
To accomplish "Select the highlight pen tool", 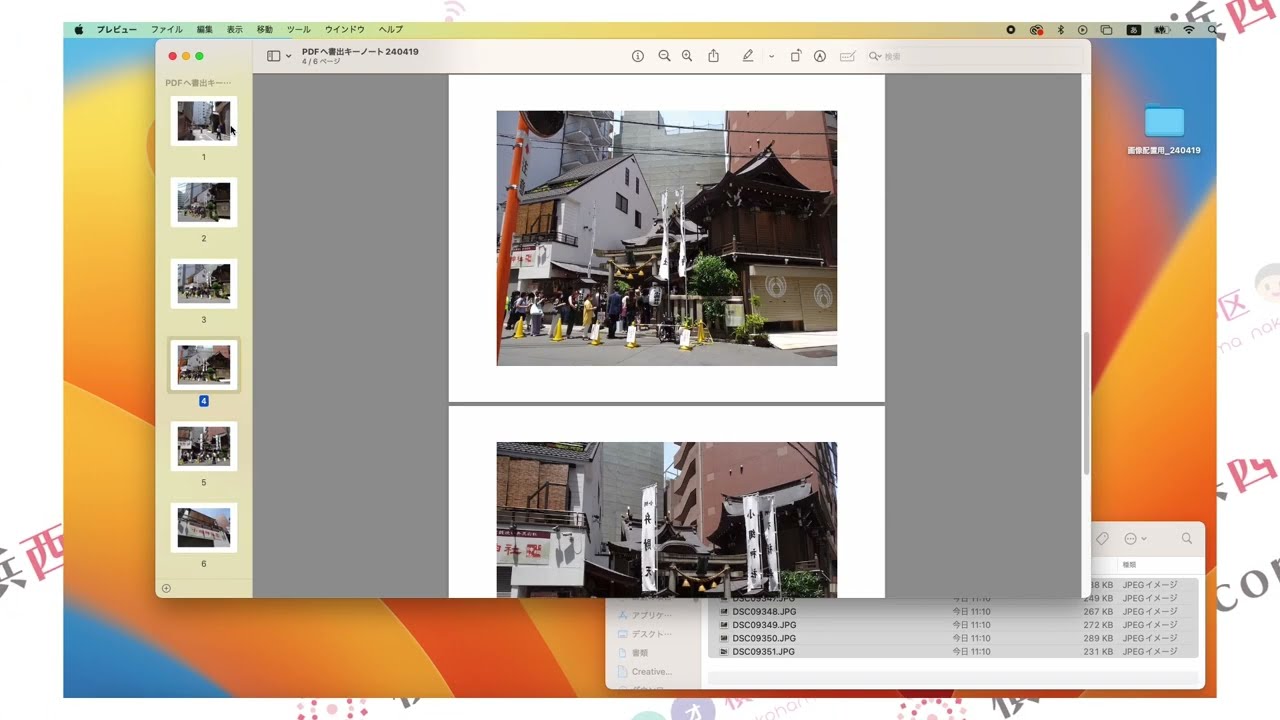I will click(x=748, y=56).
